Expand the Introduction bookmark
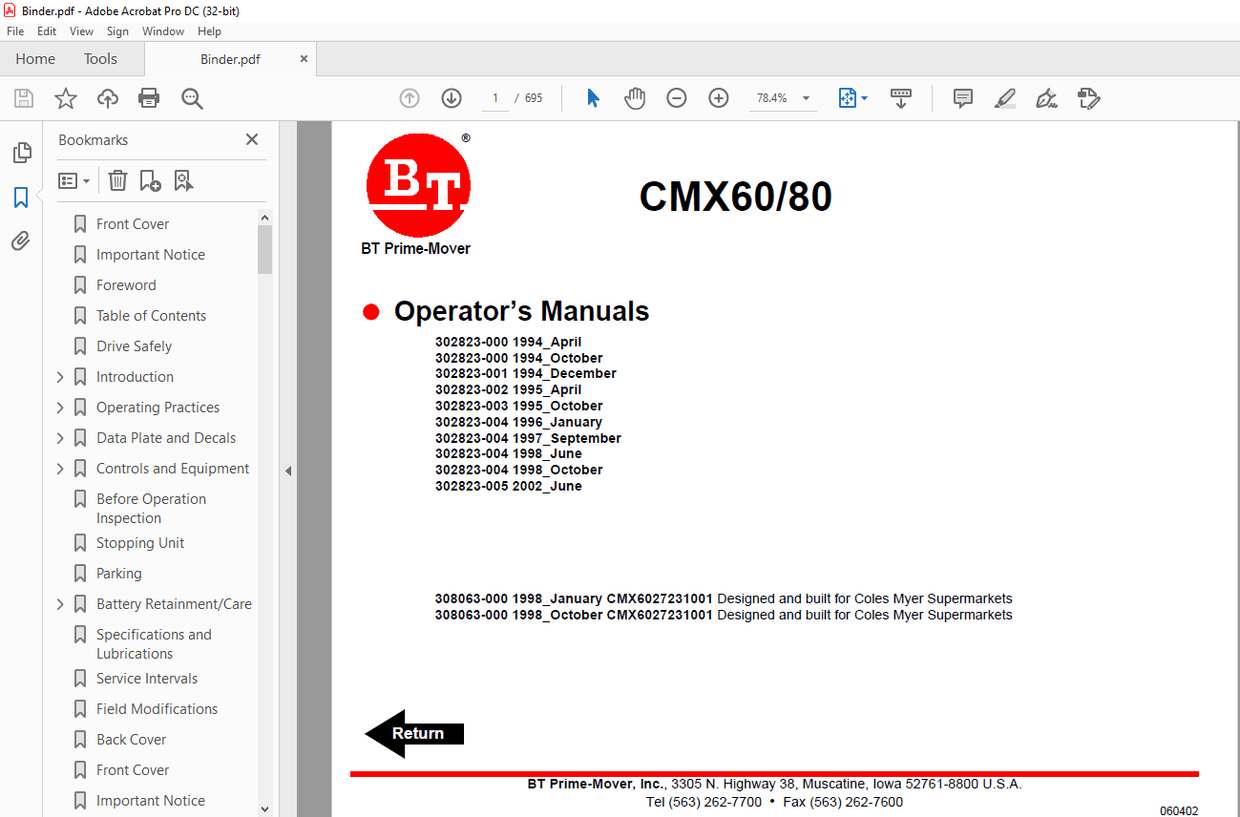This screenshot has height=817, width=1240. pyautogui.click(x=60, y=376)
